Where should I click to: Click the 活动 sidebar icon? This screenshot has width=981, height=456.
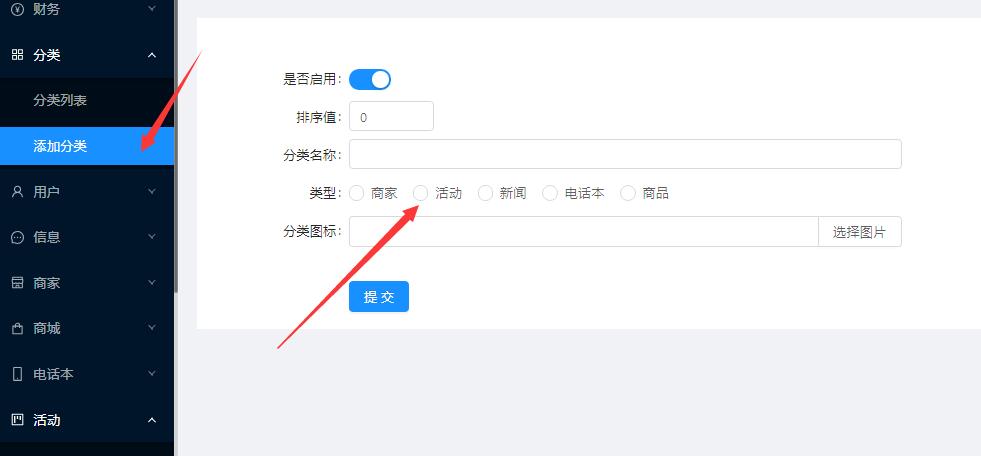18,419
